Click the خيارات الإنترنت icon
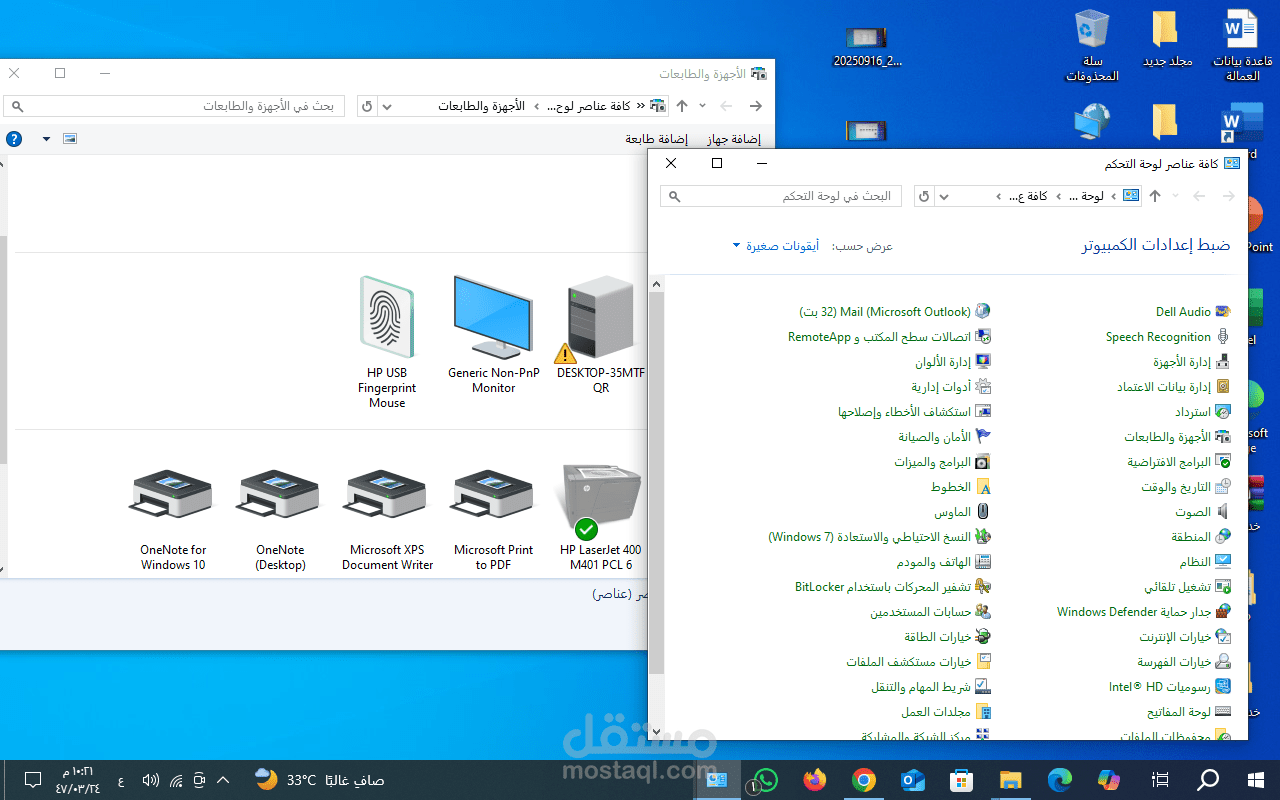This screenshot has height=800, width=1280. [1223, 637]
